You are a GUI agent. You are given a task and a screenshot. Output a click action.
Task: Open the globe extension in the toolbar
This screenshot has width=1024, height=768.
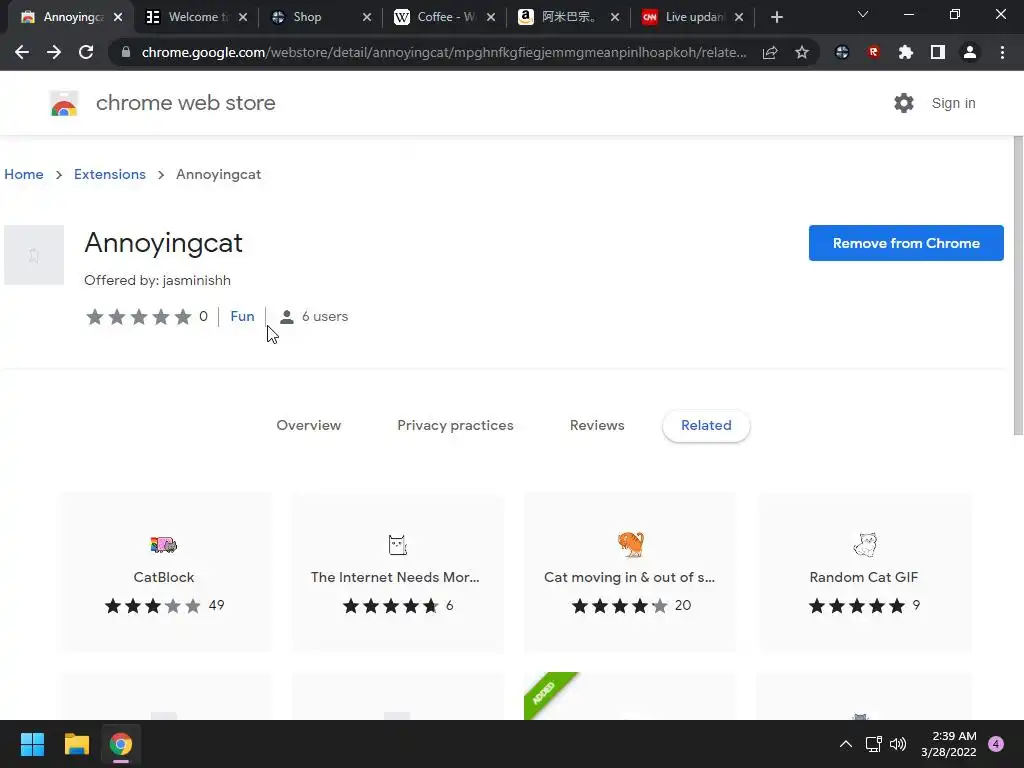(x=842, y=52)
